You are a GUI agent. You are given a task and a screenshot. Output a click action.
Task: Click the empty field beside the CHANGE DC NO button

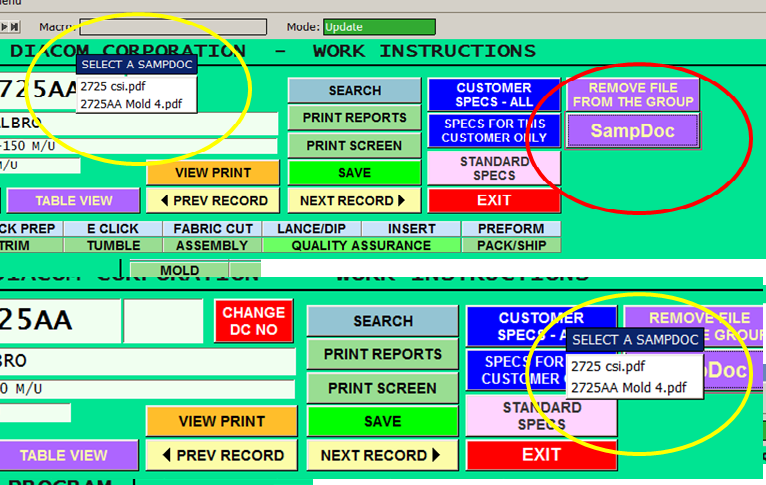[163, 321]
